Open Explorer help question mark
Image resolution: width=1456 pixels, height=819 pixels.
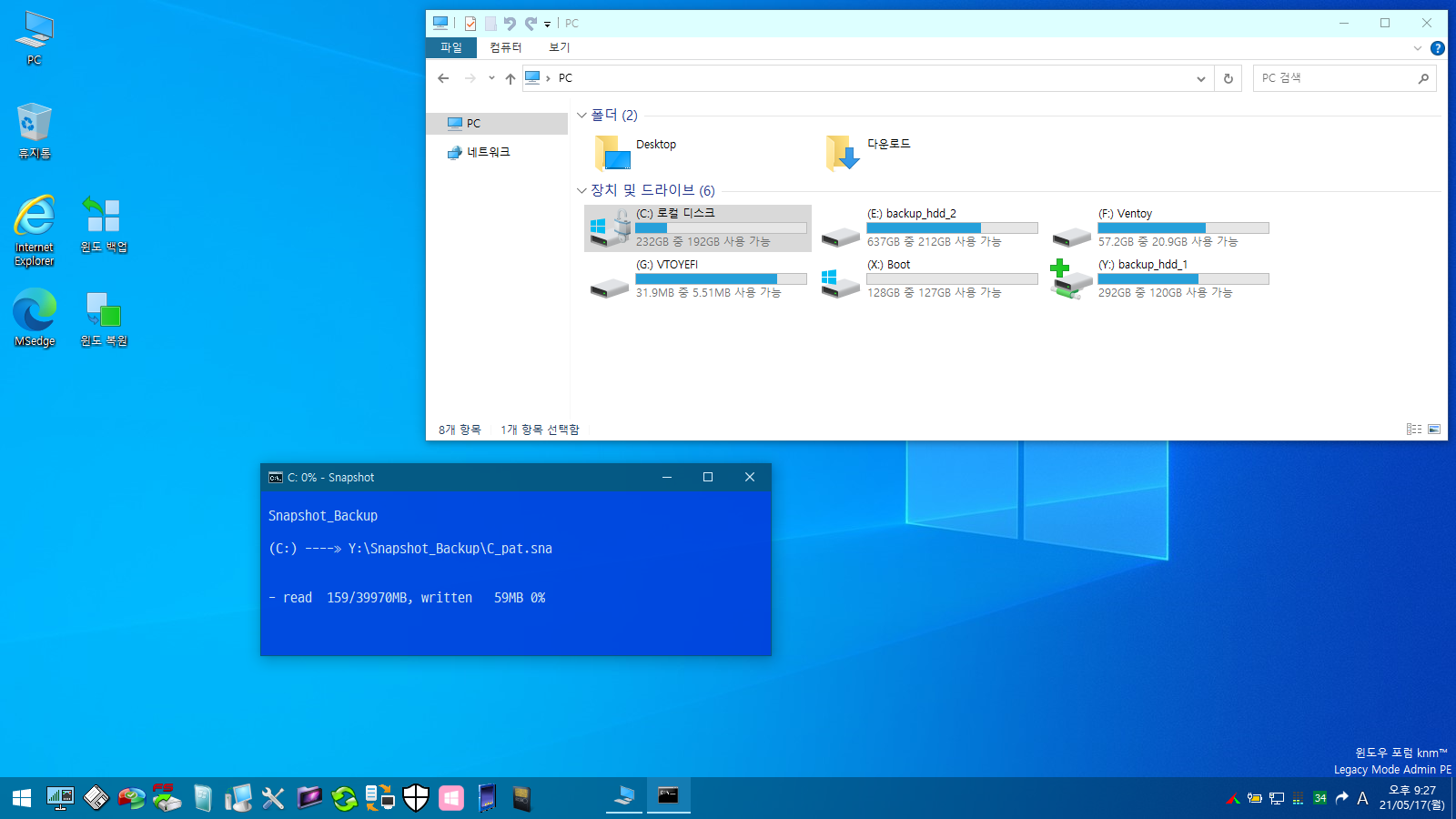pyautogui.click(x=1437, y=48)
